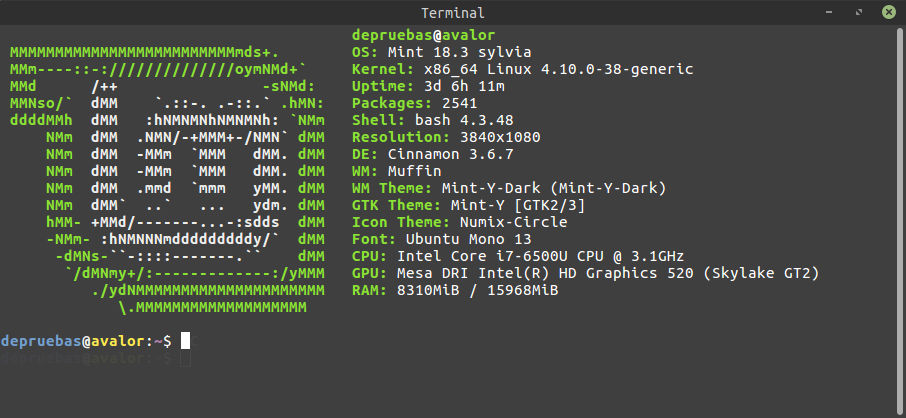Close the Terminal window
Screen dimensions: 906x418
(889, 12)
